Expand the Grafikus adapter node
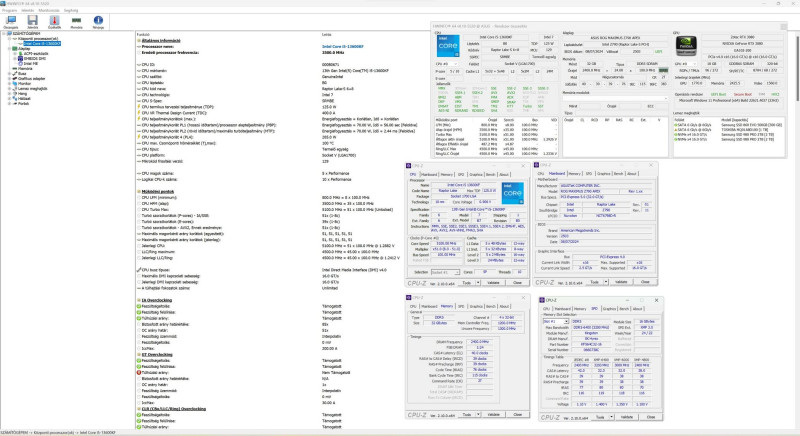 tap(9, 79)
